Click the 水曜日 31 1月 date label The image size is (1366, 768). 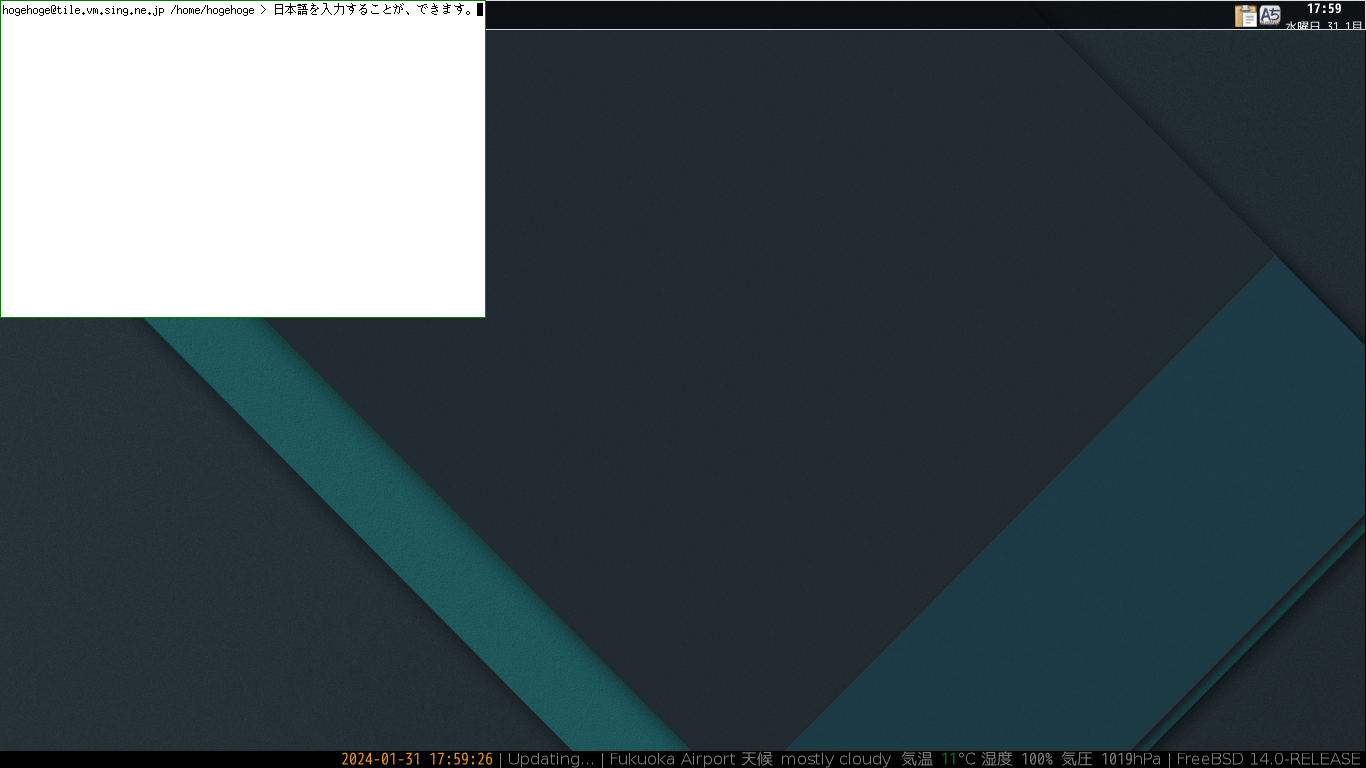click(x=1324, y=25)
